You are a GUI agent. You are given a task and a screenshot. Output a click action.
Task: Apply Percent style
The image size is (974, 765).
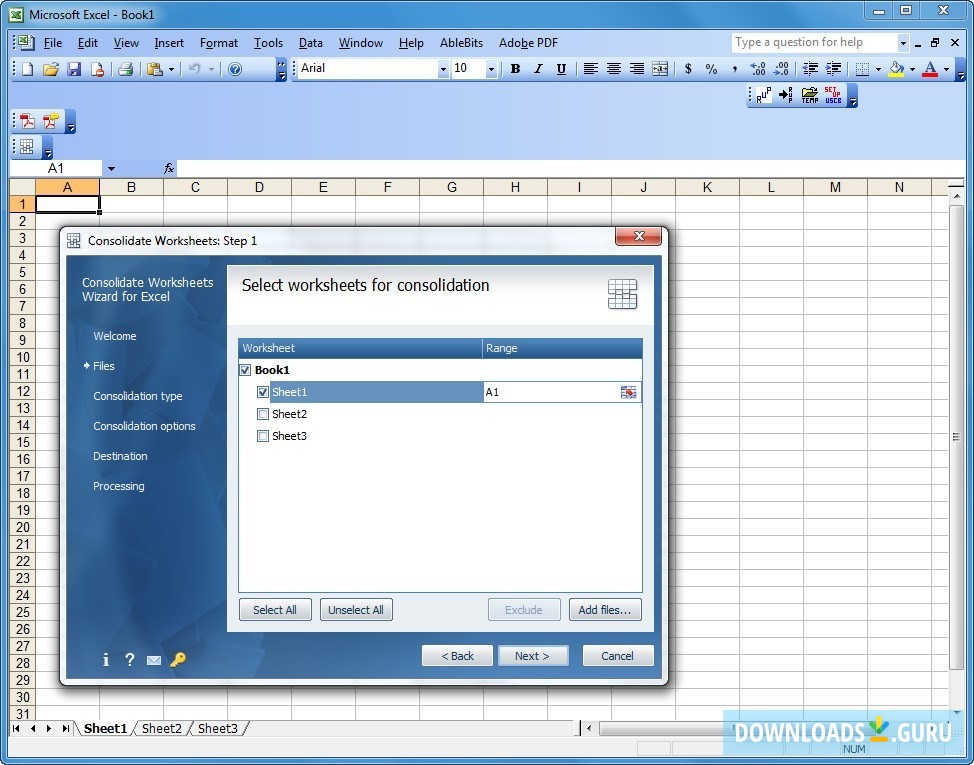[x=711, y=69]
